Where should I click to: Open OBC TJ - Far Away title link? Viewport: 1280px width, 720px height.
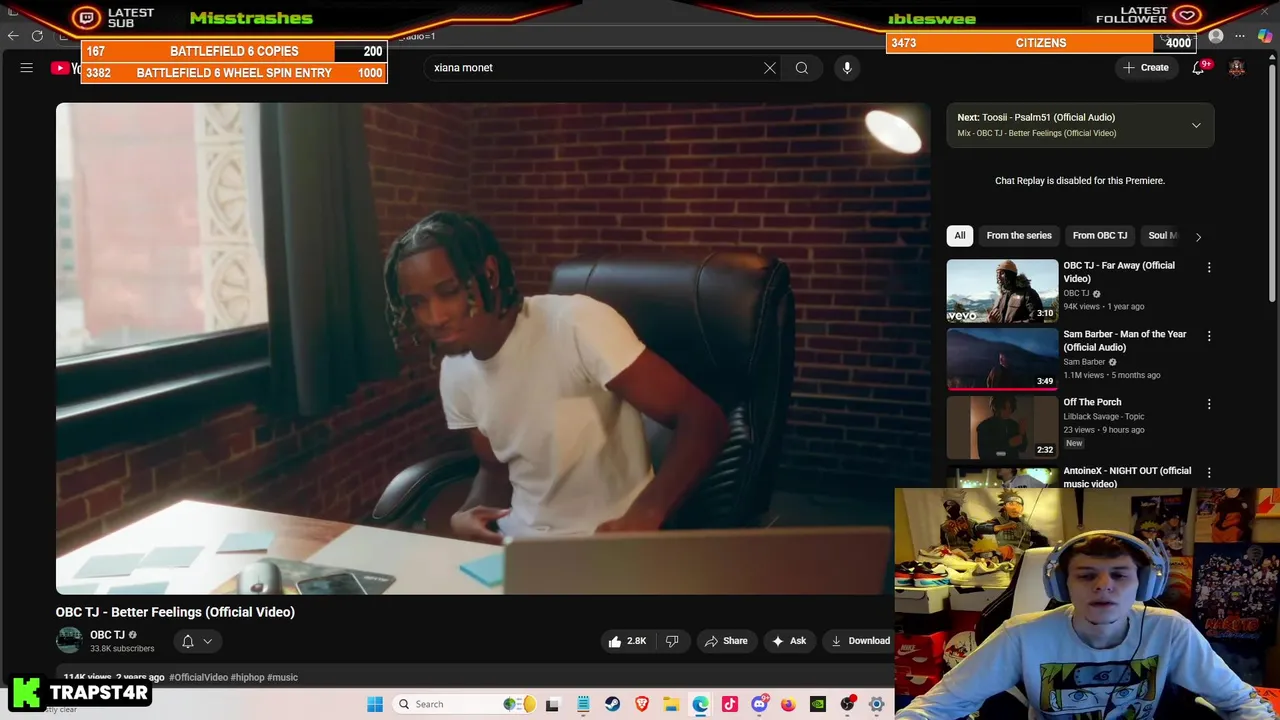(x=1119, y=272)
